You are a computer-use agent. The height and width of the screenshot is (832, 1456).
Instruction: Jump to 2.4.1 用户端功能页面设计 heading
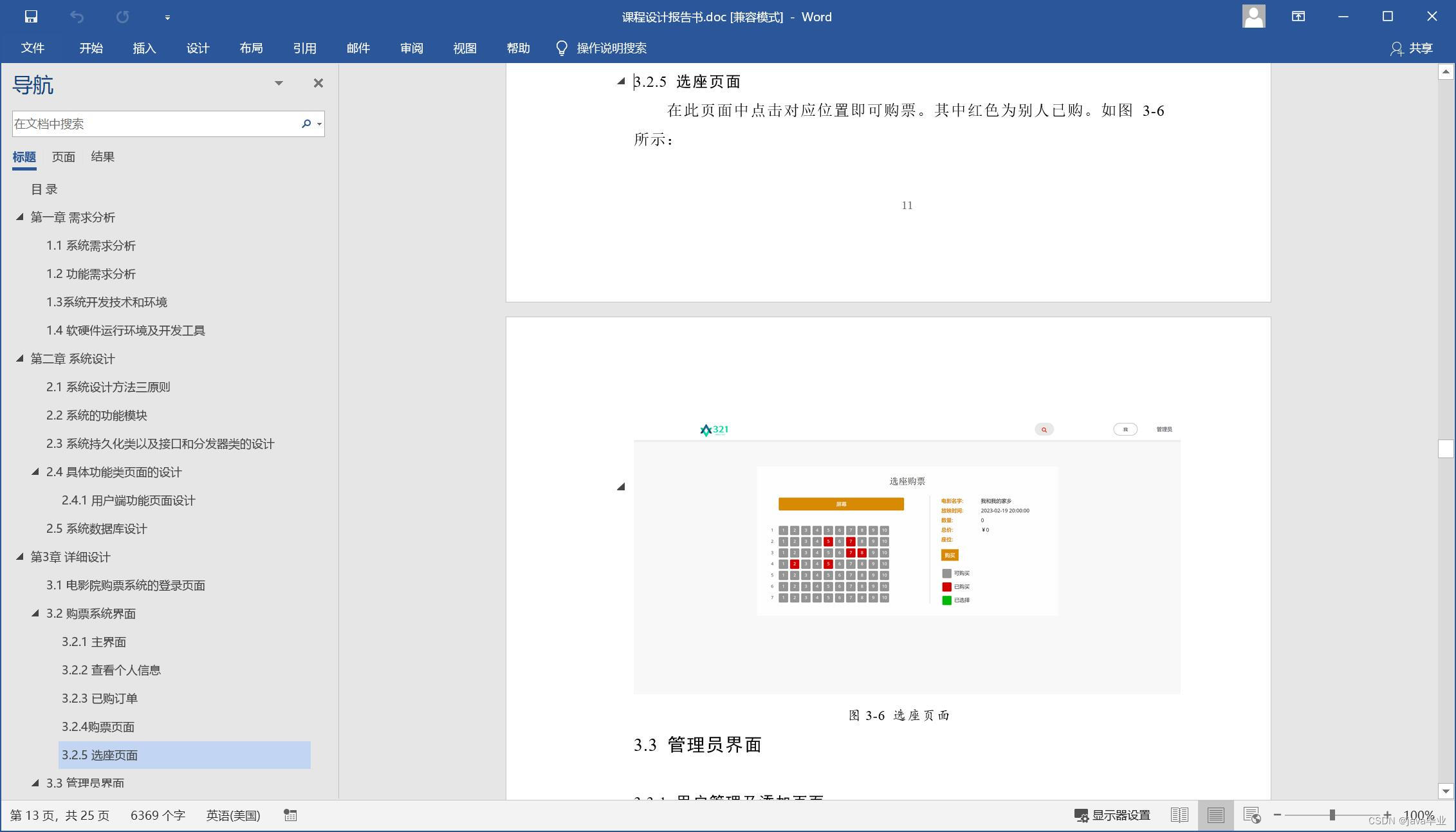coord(128,501)
